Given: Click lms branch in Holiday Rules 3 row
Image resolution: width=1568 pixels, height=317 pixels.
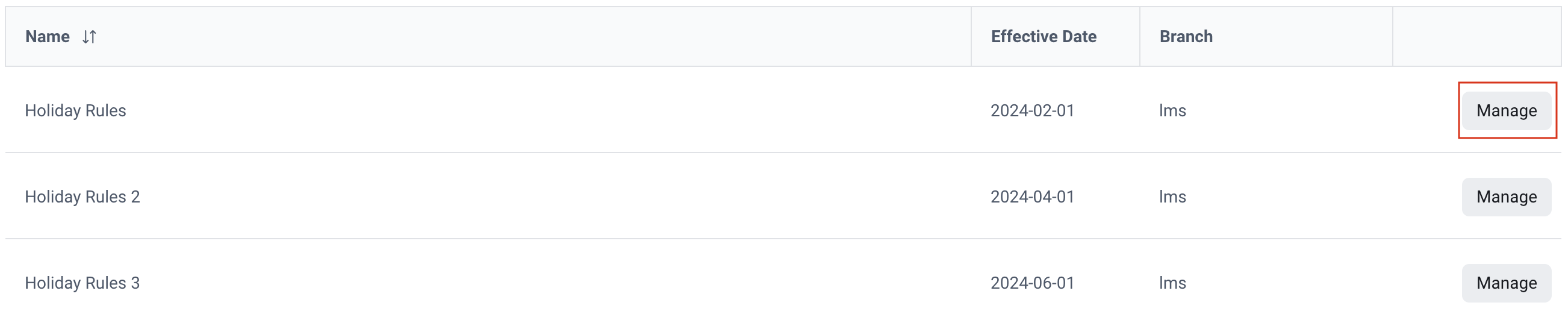Looking at the screenshot, I should (1172, 282).
